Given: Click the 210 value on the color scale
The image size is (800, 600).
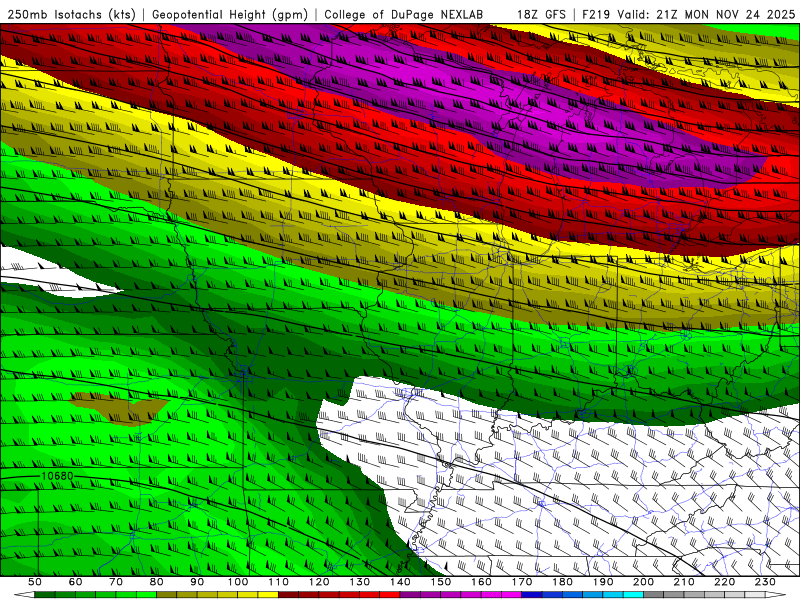Looking at the screenshot, I should point(684,582).
